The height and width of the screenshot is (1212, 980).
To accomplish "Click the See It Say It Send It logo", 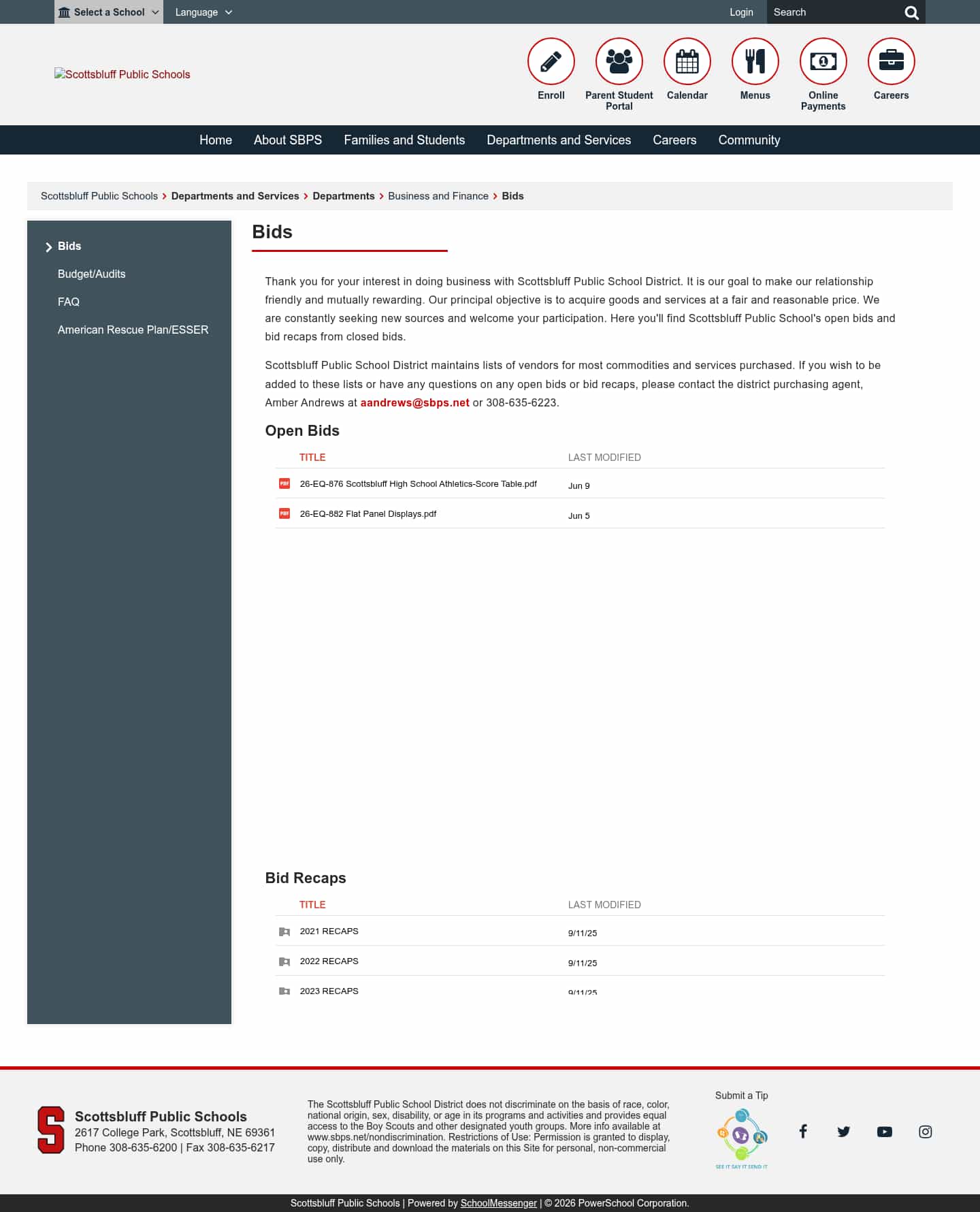I will pyautogui.click(x=742, y=1138).
